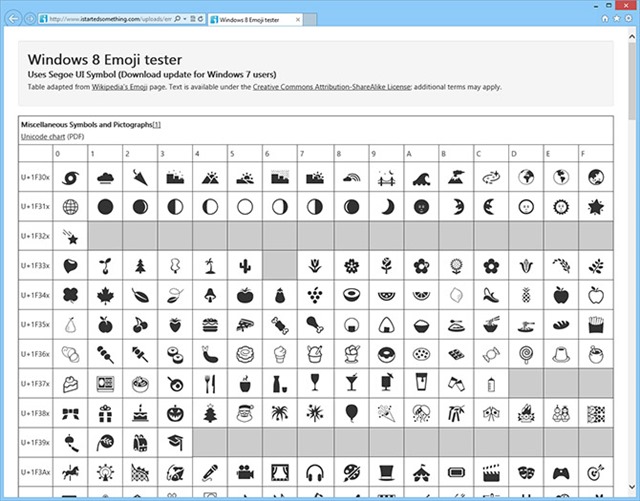
Task: Click the Windows 8 Emoji tester heading
Action: pos(105,60)
